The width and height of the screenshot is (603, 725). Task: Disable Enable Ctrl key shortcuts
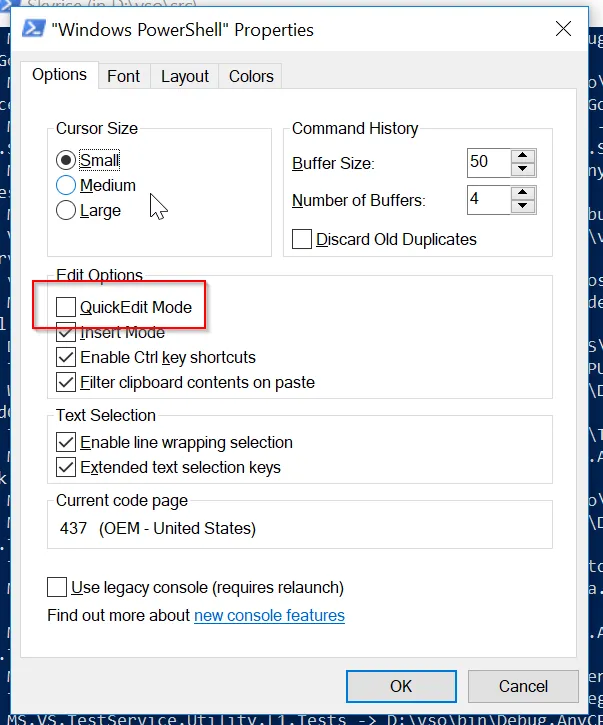click(66, 357)
